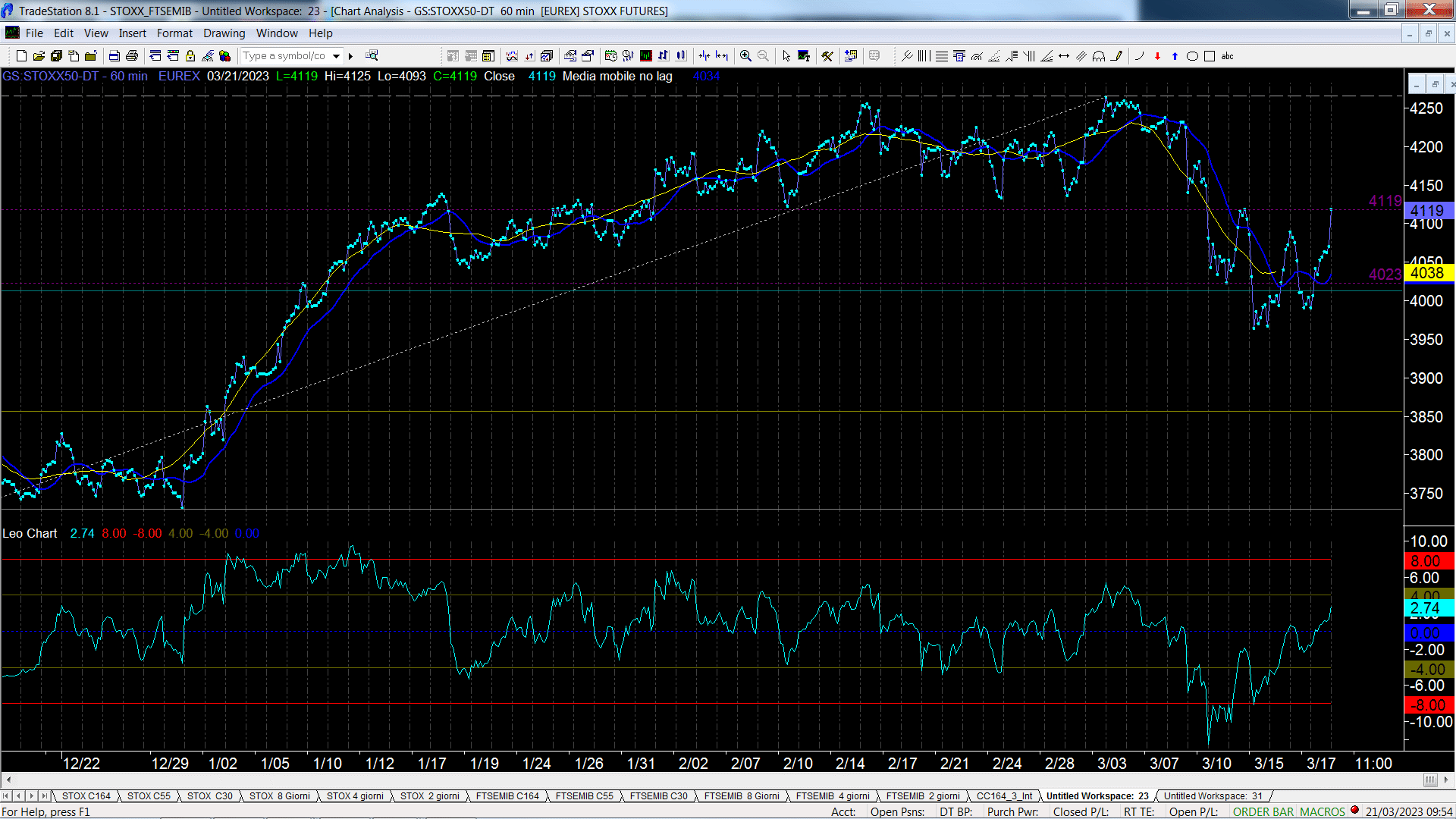
Task: Select the red down arrow tool
Action: click(x=1157, y=56)
